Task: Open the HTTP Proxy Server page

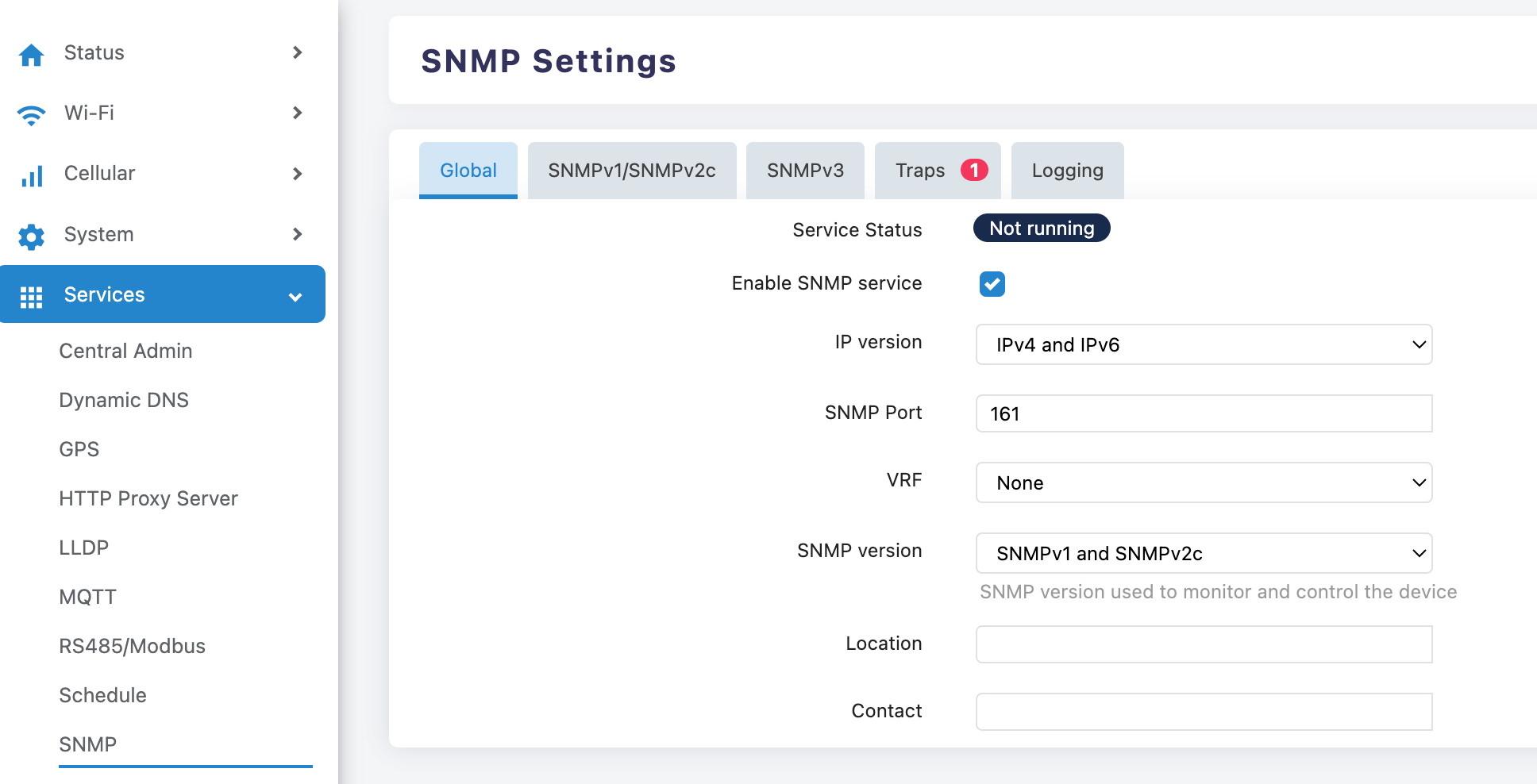Action: [148, 498]
